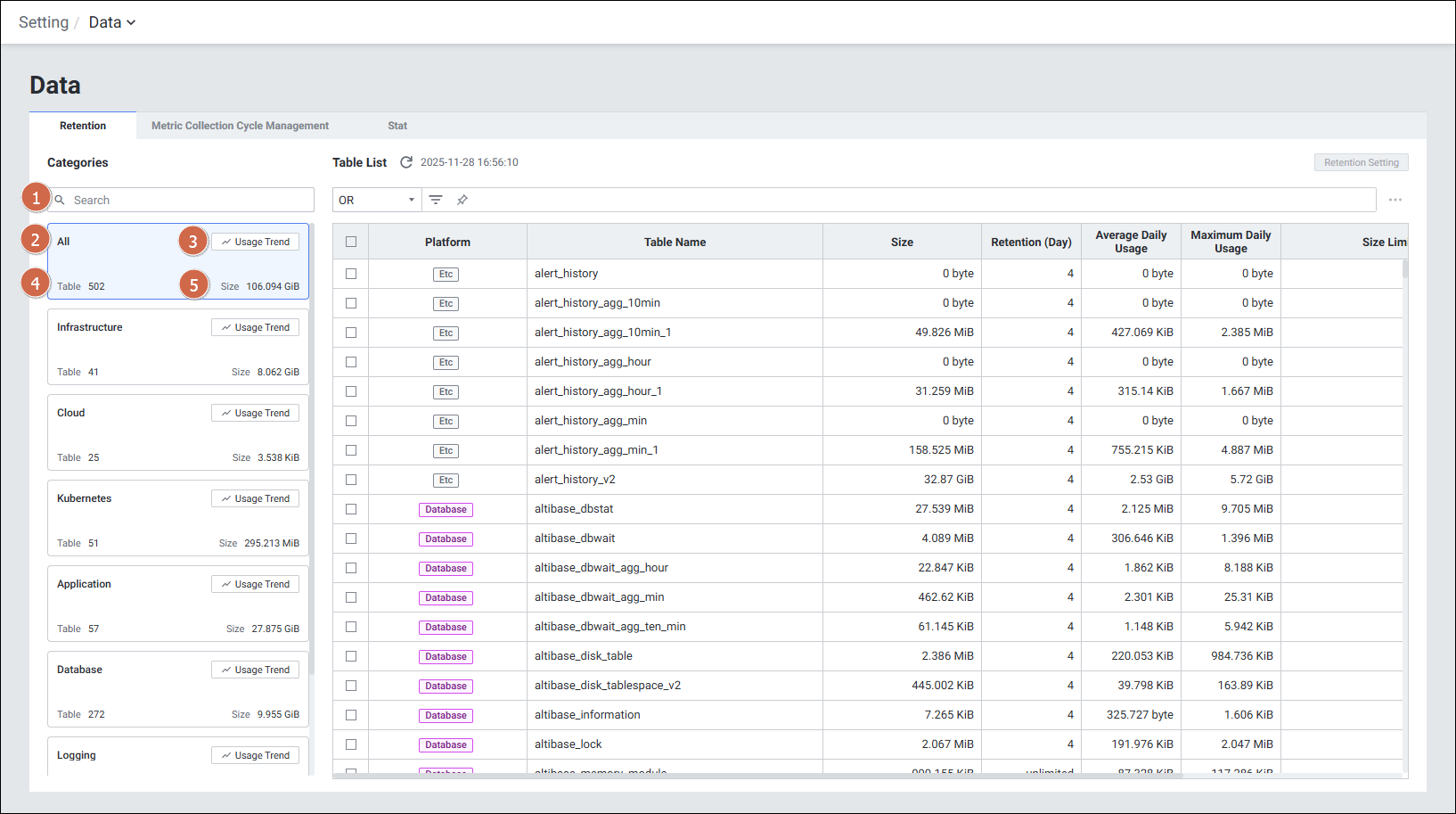Screen dimensions: 1456x814
Task: Sort by the Size column header
Action: [902, 242]
